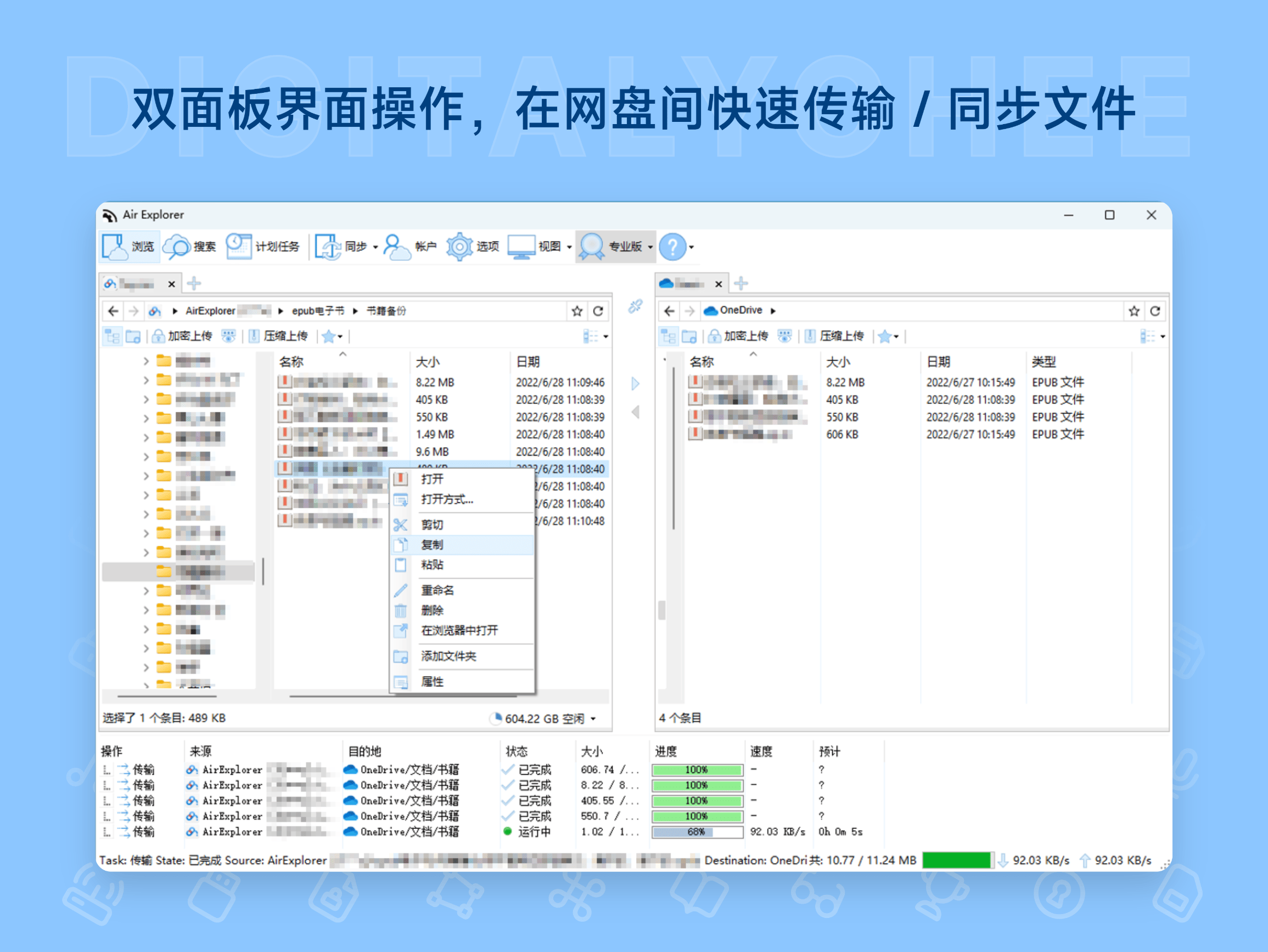Open the 同步 dropdown arrow

375,247
